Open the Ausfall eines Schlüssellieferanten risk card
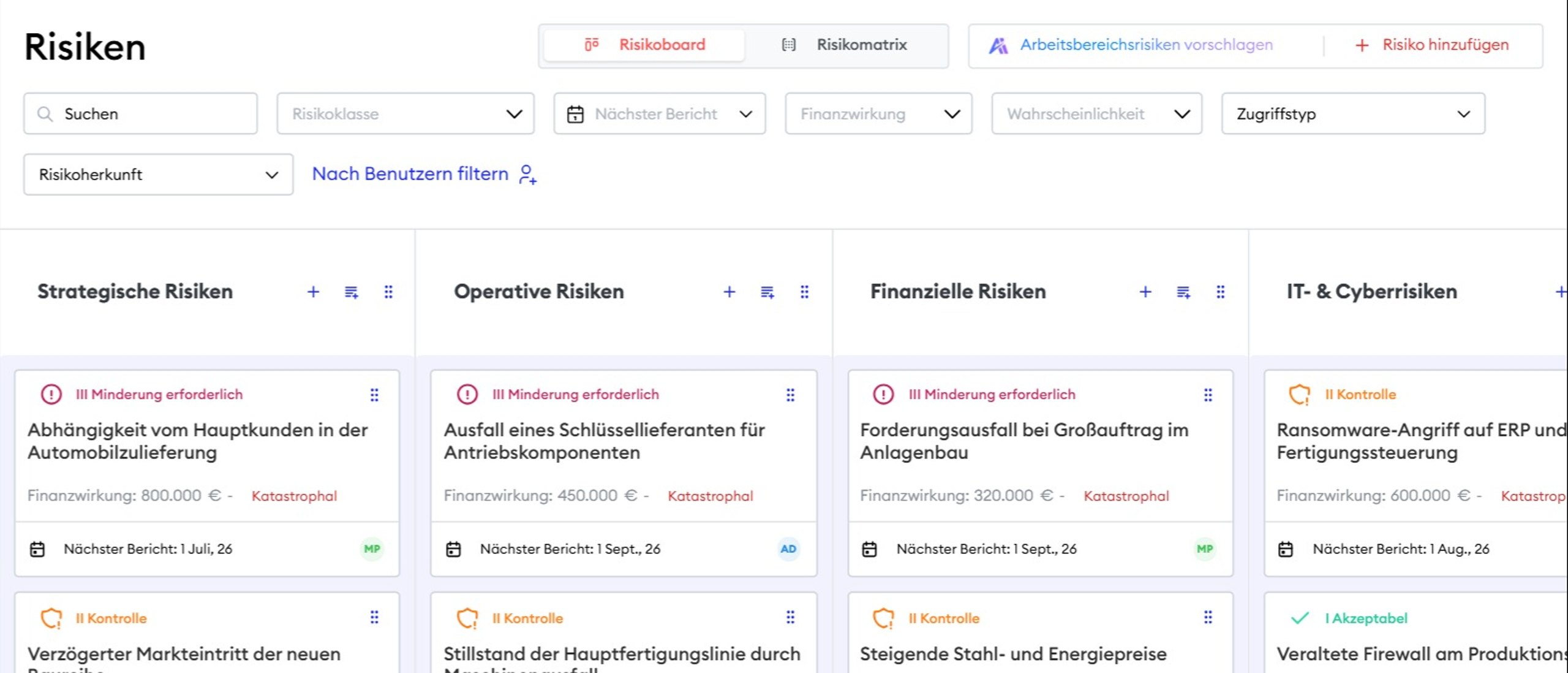Viewport: 1568px width, 673px height. point(624,473)
